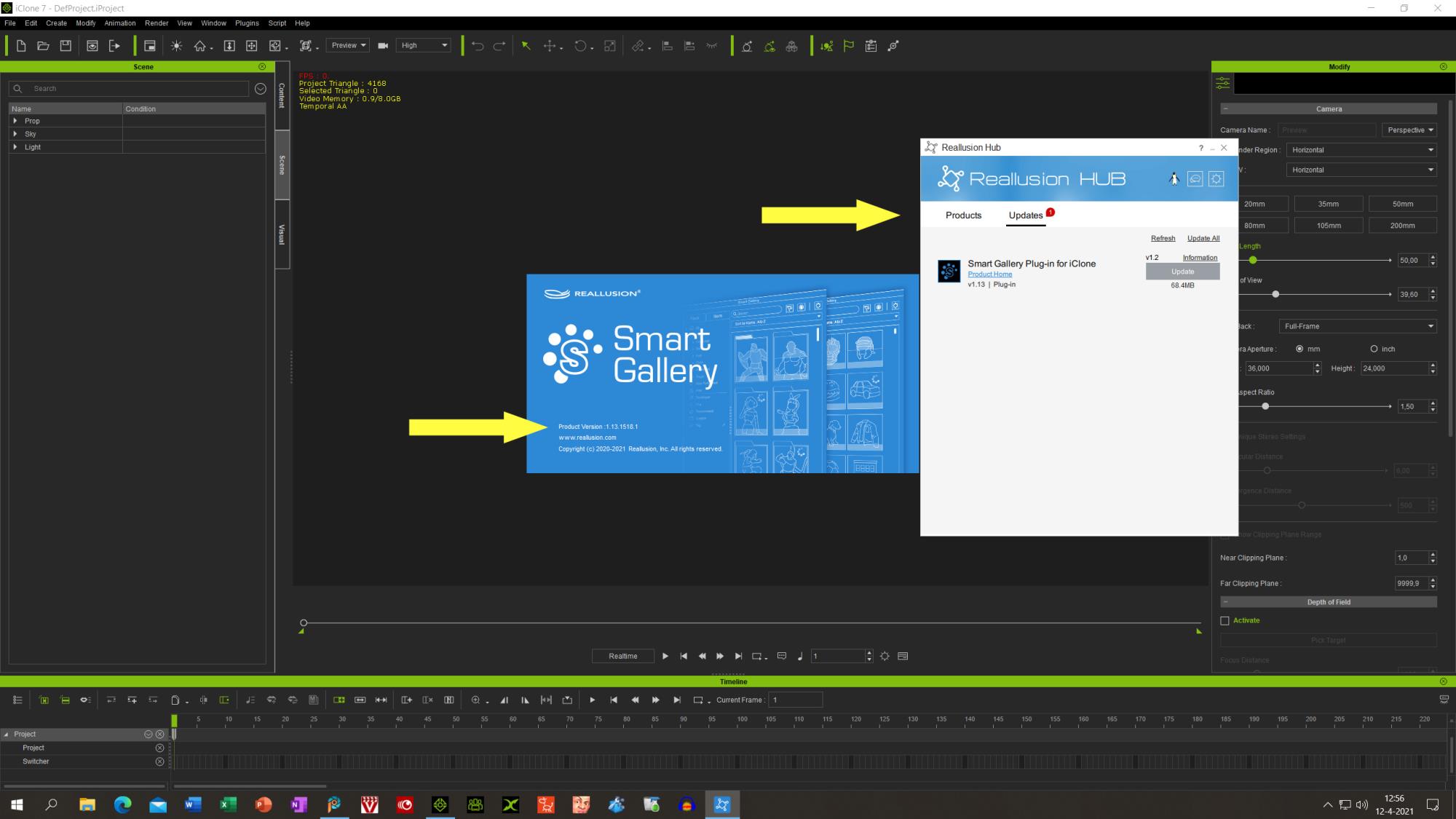Open player settings gear icon

point(885,656)
